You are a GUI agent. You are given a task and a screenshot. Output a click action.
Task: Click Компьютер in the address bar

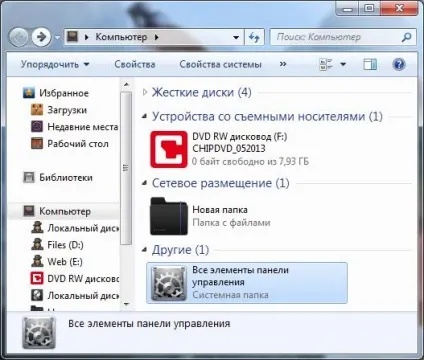pos(121,37)
